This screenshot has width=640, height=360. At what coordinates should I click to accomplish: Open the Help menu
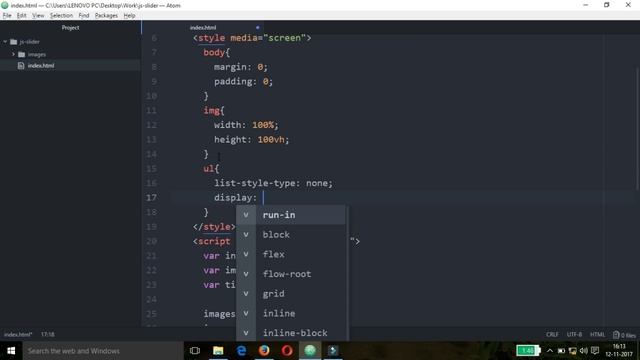129,16
